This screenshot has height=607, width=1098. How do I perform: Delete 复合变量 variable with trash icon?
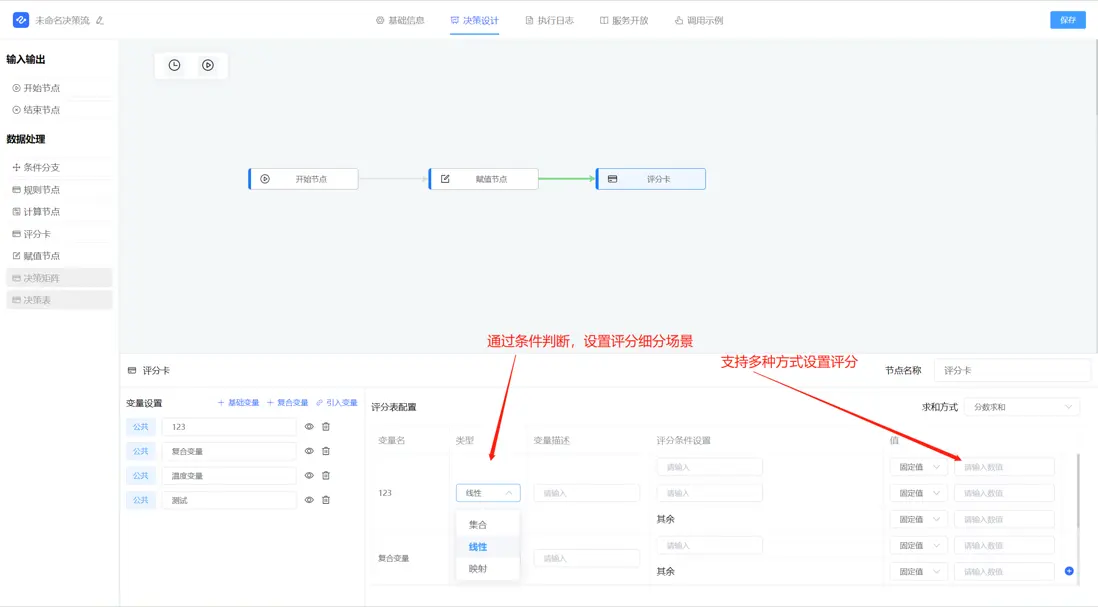[326, 451]
